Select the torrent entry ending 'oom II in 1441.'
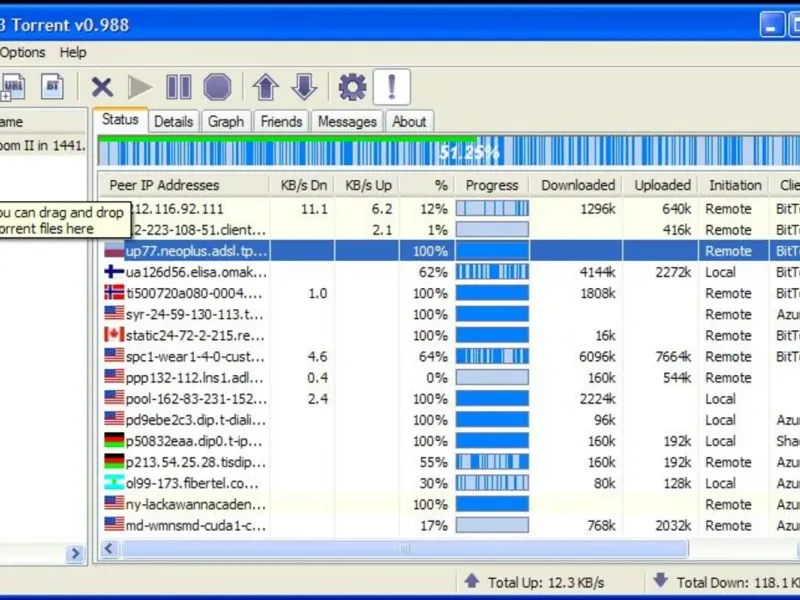Screen dimensions: 800x600 click(43, 145)
